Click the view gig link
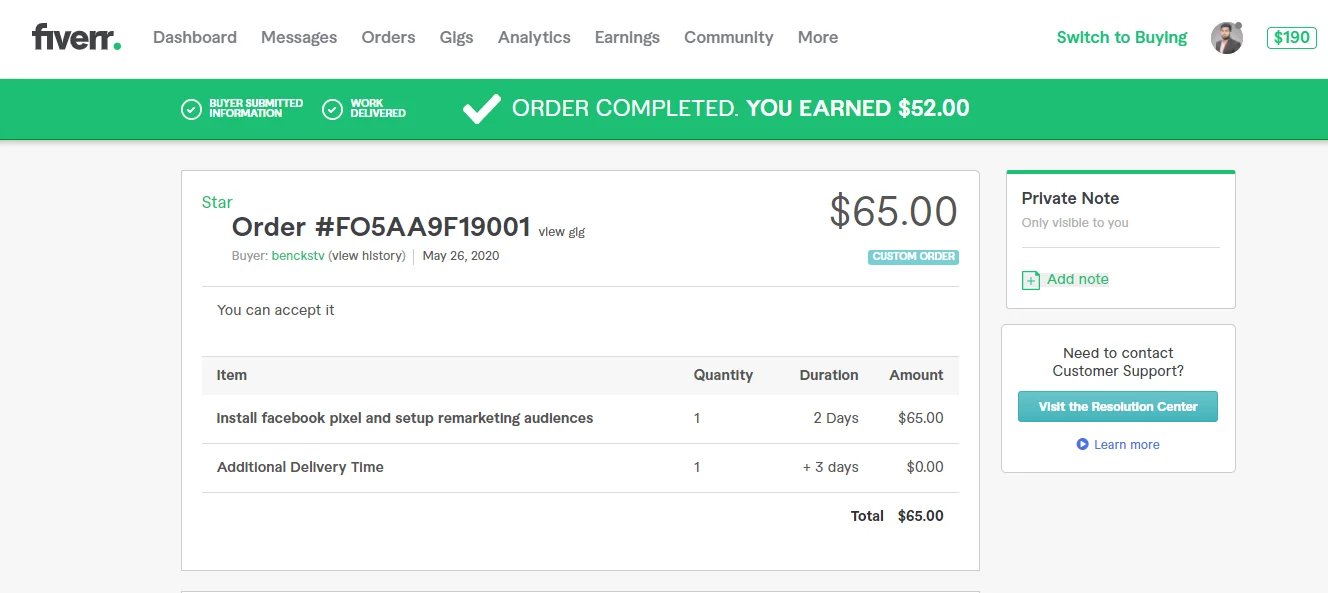This screenshot has height=593, width=1328. [561, 232]
